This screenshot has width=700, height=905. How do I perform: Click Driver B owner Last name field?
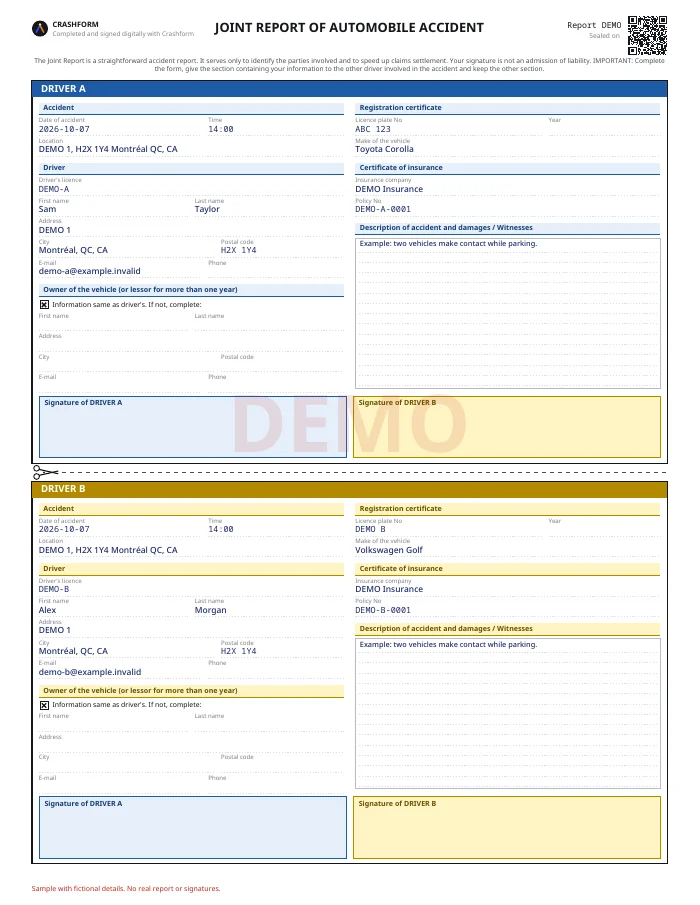click(269, 724)
